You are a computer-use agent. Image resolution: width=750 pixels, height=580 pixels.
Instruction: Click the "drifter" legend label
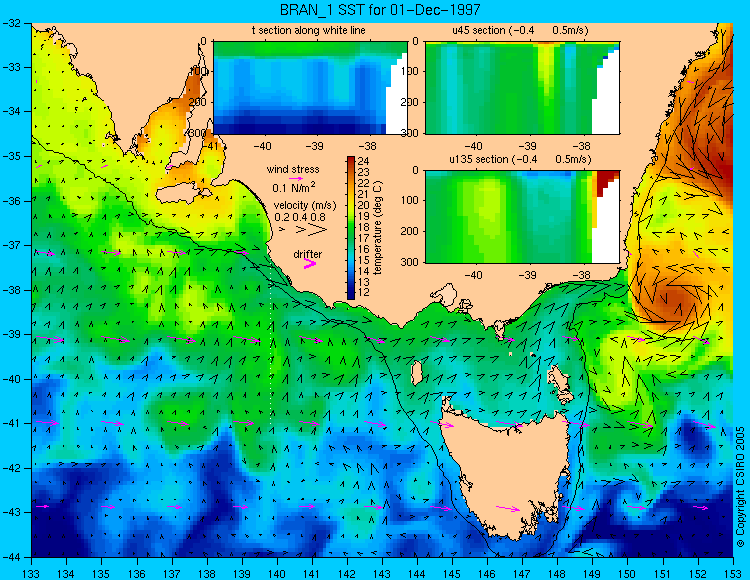[308, 254]
